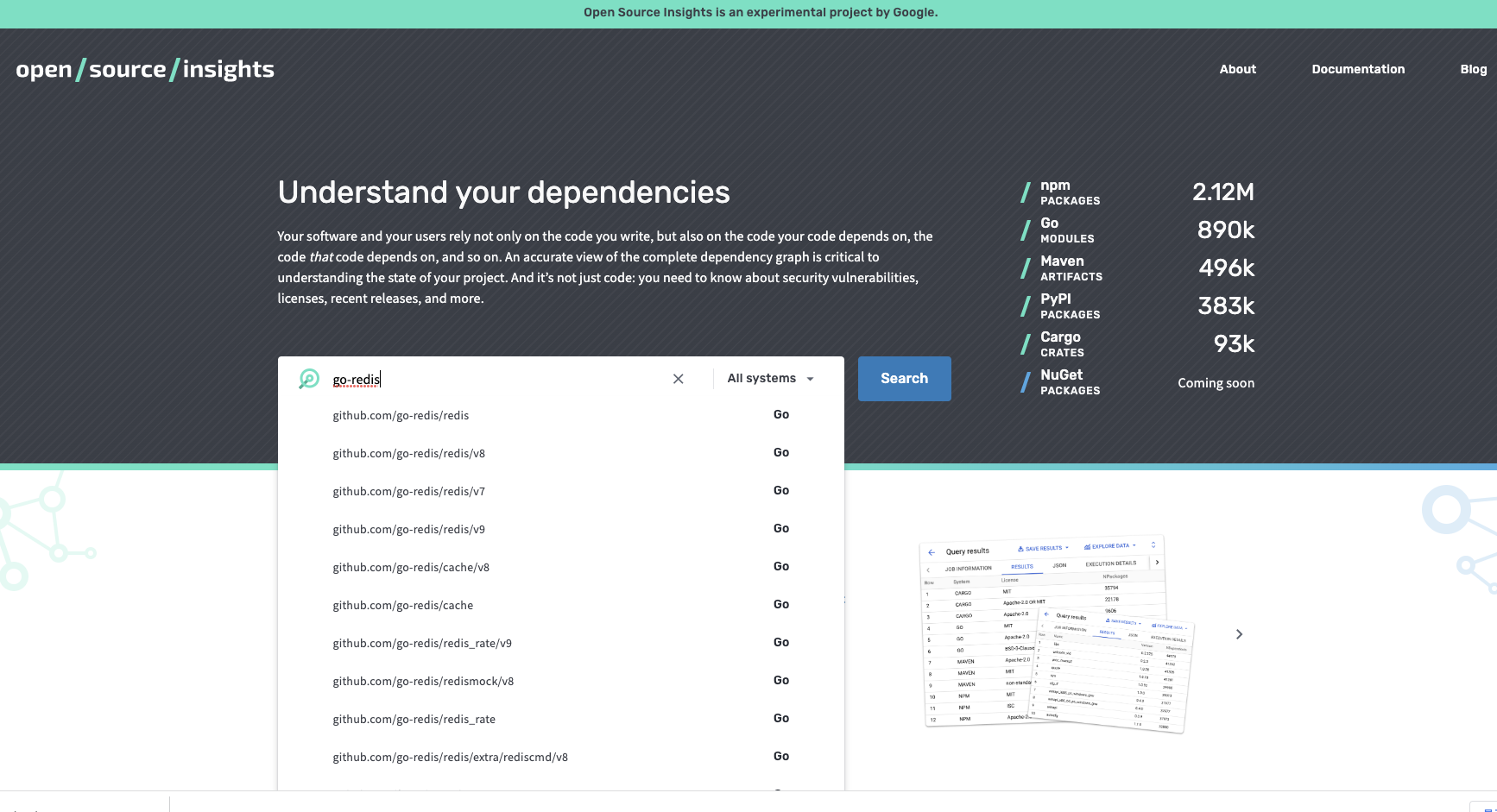Select suggestion github.com/go-redis/redismock/v8

point(561,681)
